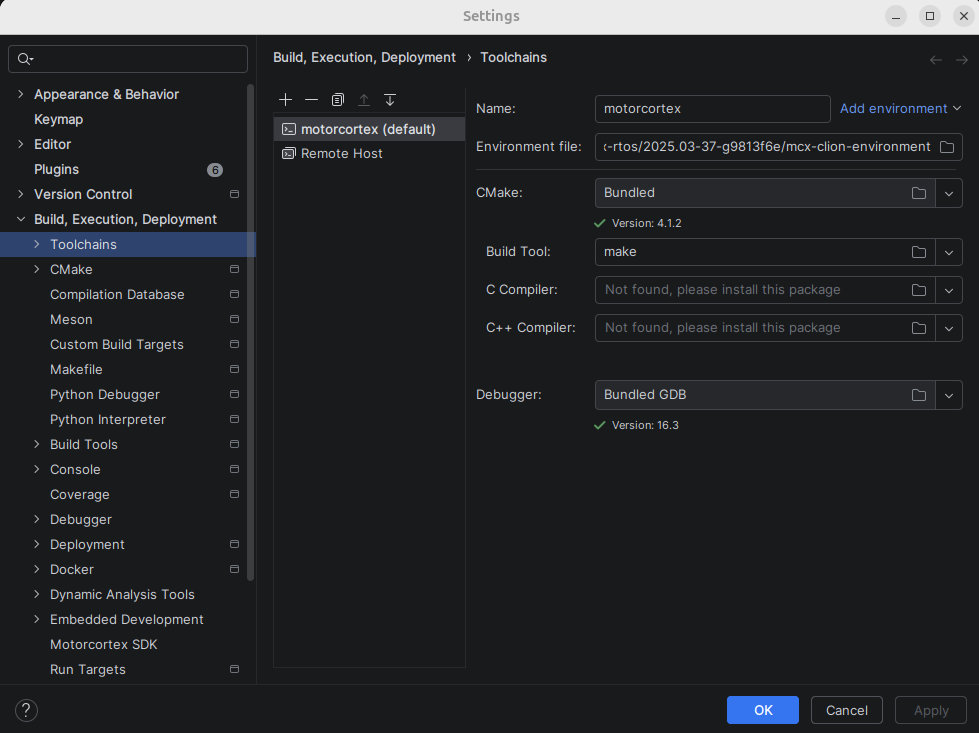Click the Plugins update count badge
This screenshot has width=979, height=733.
tap(215, 170)
